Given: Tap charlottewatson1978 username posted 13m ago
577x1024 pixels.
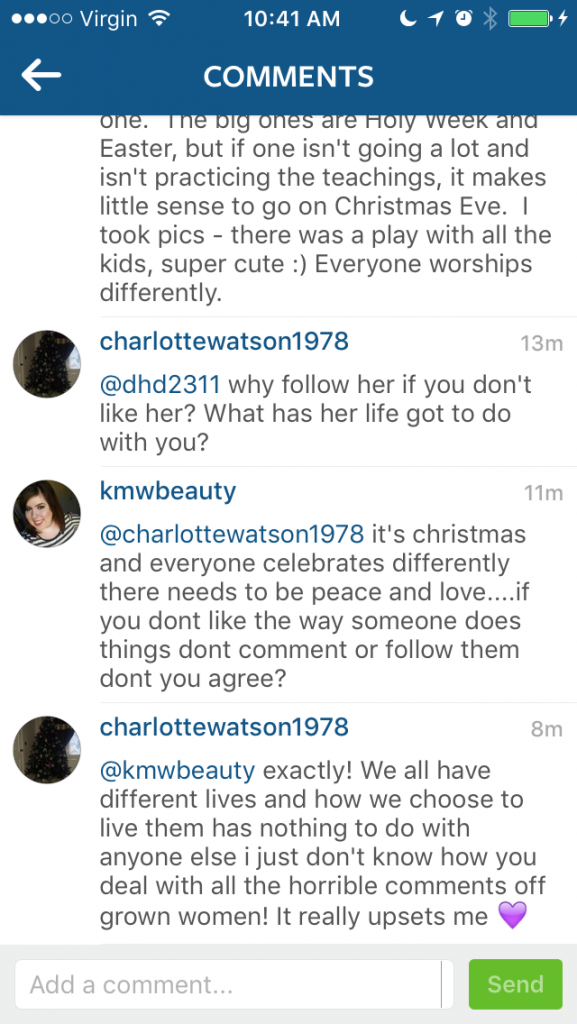Looking at the screenshot, I should pos(224,341).
